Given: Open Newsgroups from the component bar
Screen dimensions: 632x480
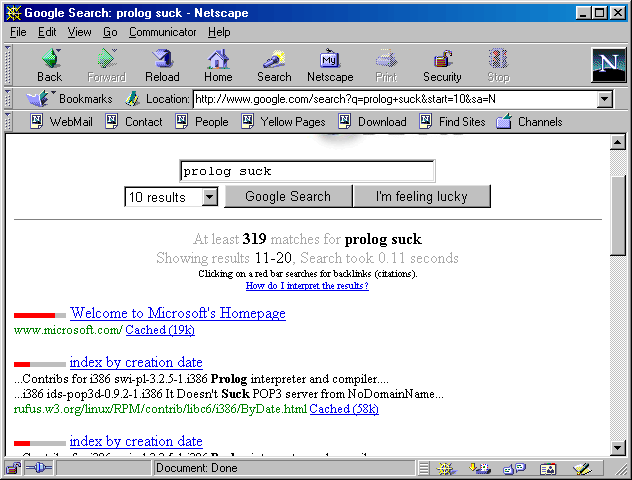Looking at the screenshot, I should (514, 468).
